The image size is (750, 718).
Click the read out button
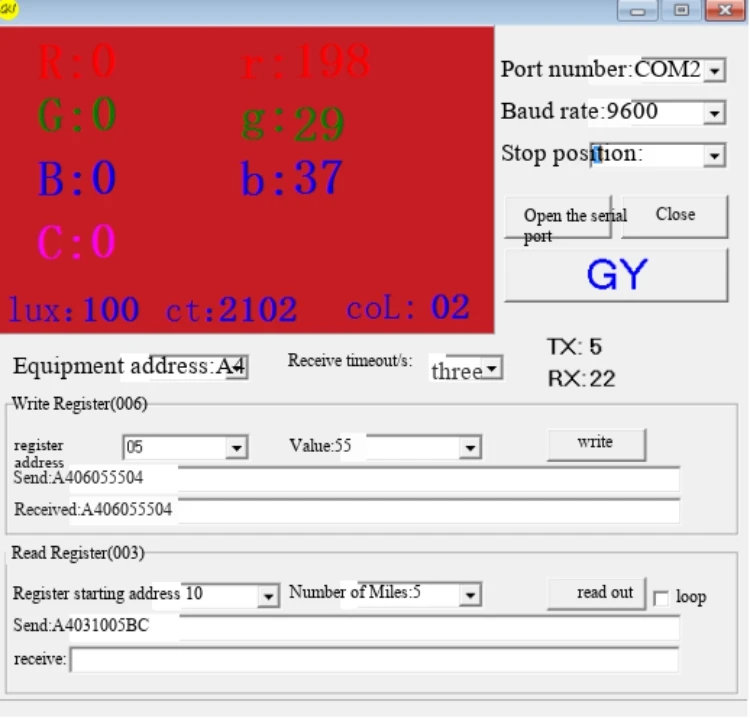(596, 593)
